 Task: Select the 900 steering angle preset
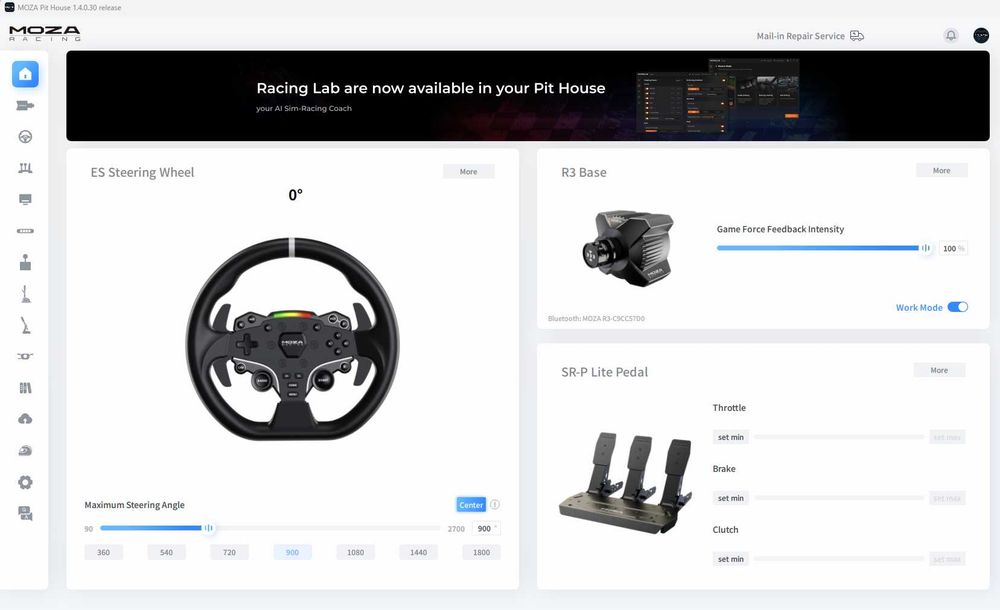point(292,552)
